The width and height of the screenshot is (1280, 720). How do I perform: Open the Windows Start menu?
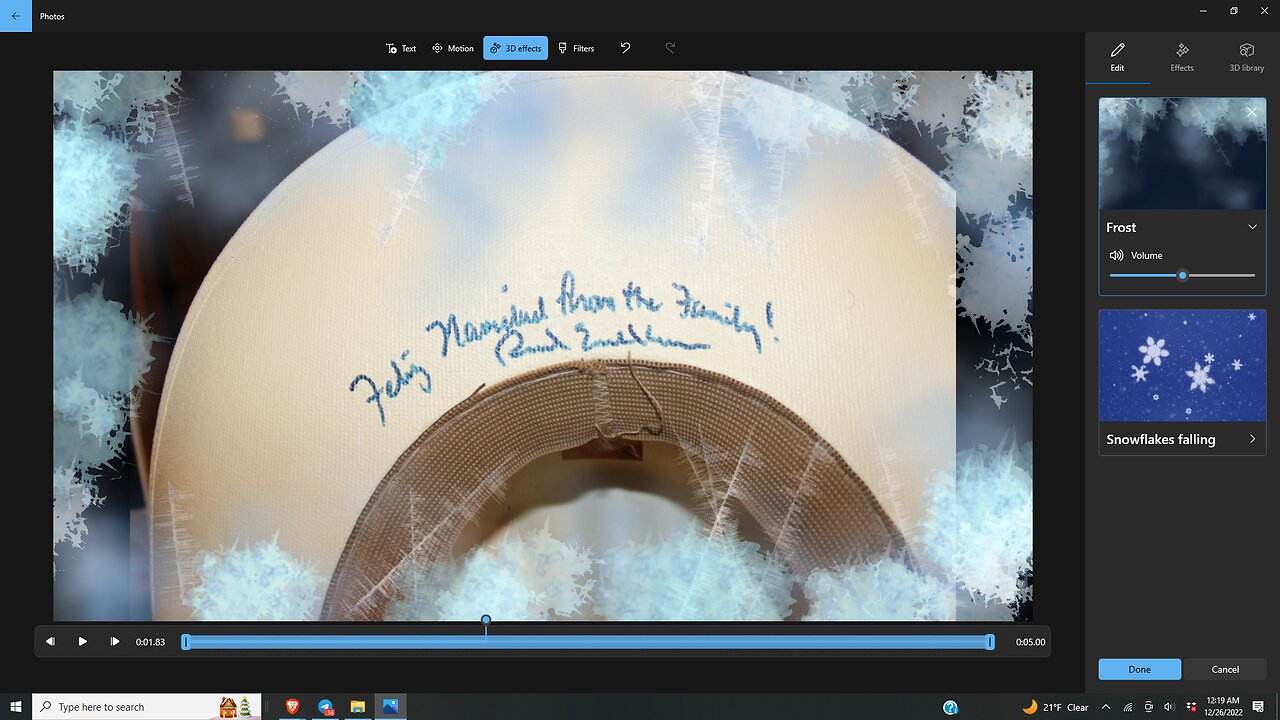click(x=16, y=707)
